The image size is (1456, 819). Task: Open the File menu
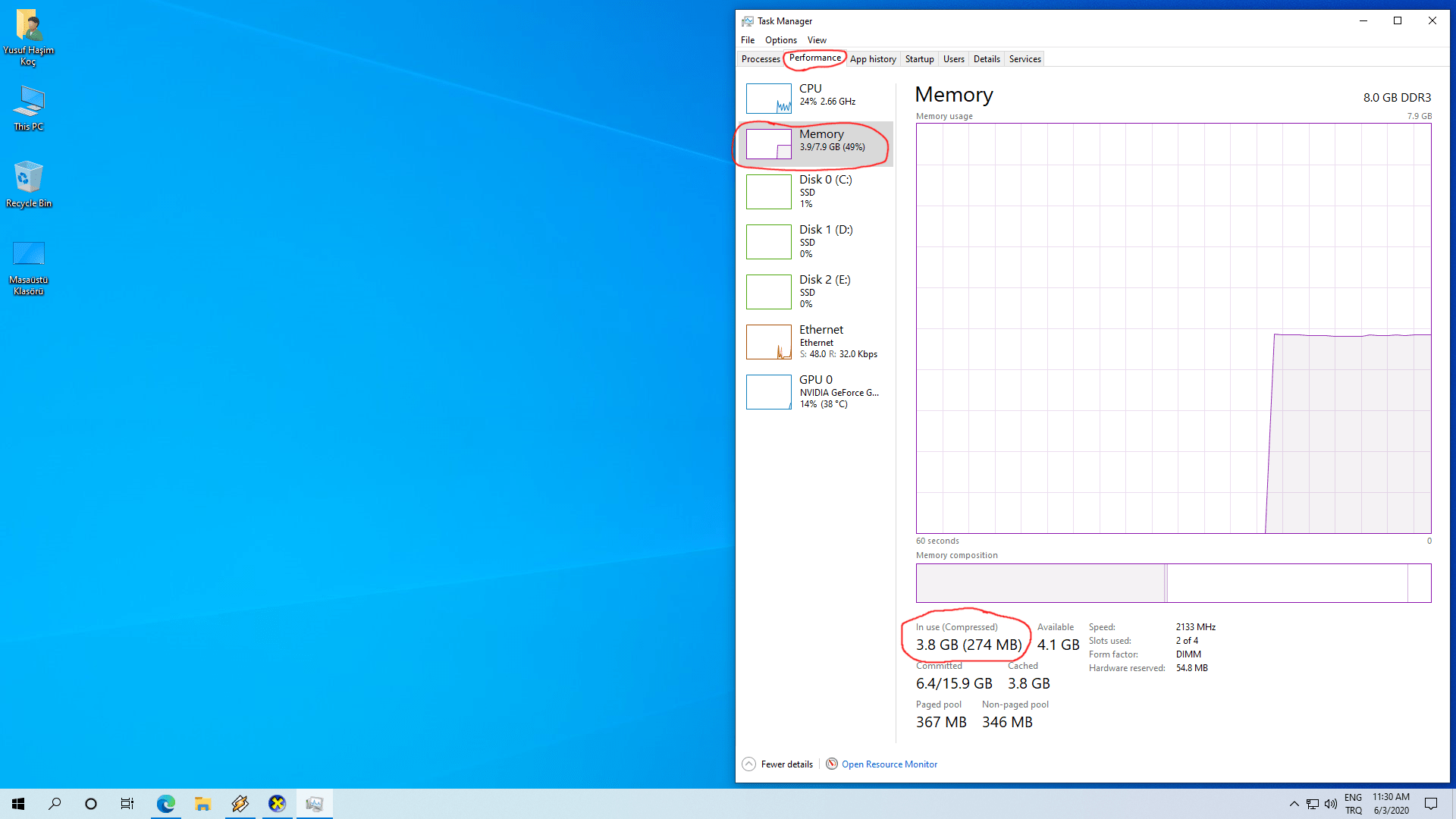pyautogui.click(x=748, y=40)
